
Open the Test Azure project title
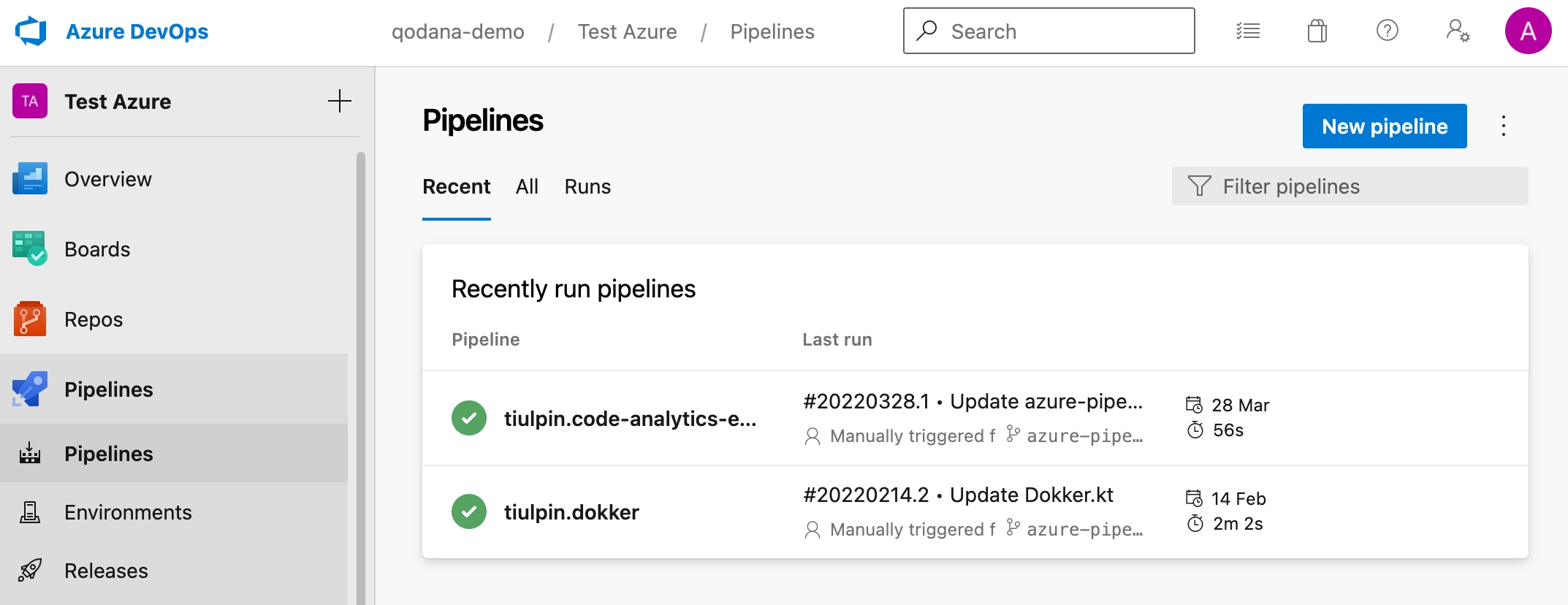click(118, 102)
